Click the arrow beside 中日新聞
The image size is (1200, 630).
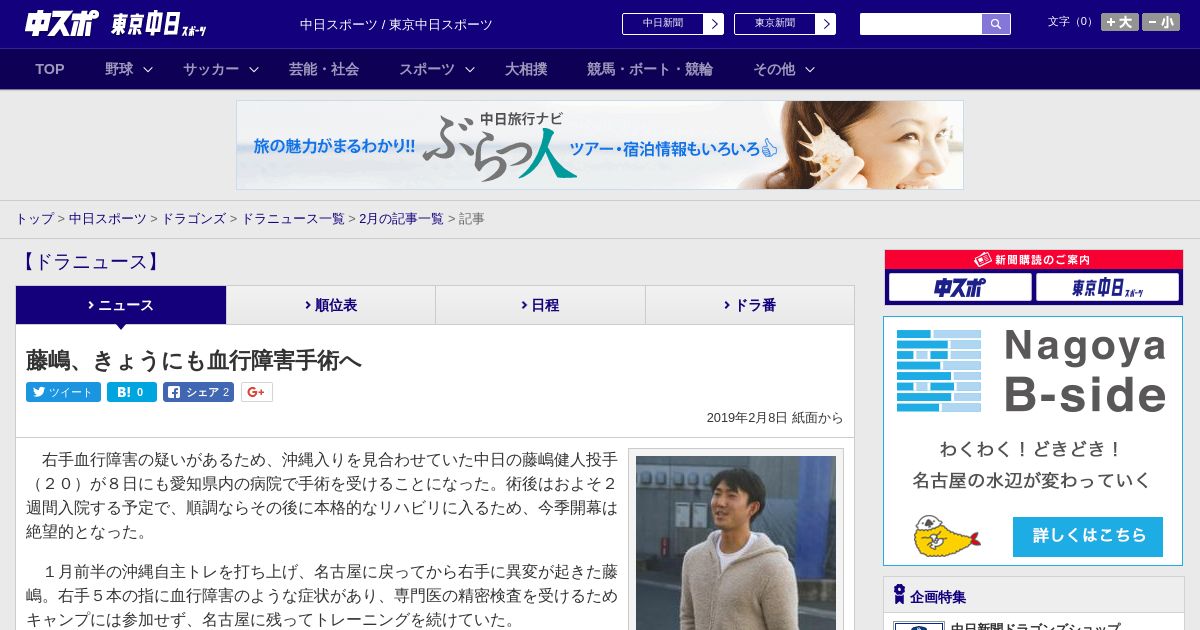click(x=714, y=23)
